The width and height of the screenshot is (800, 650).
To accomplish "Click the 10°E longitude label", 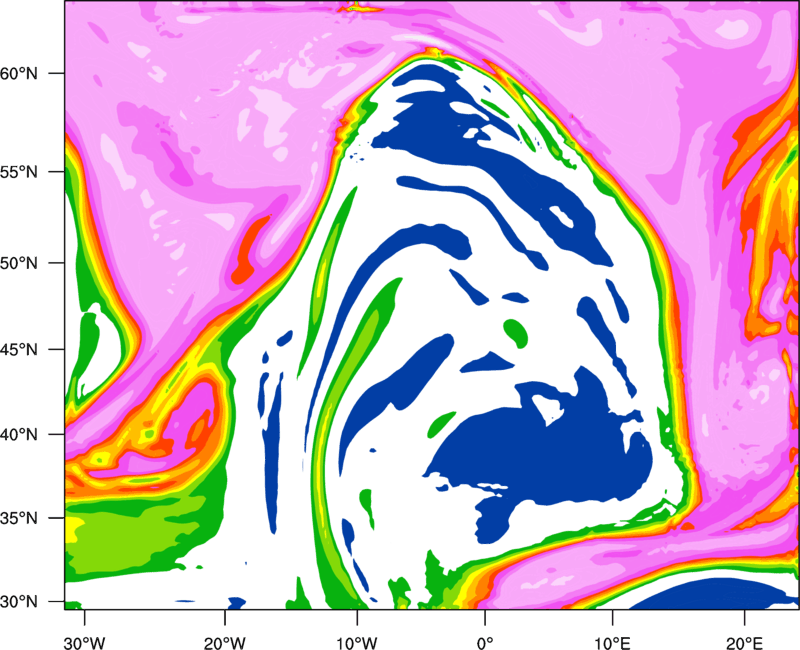I will click(612, 642).
